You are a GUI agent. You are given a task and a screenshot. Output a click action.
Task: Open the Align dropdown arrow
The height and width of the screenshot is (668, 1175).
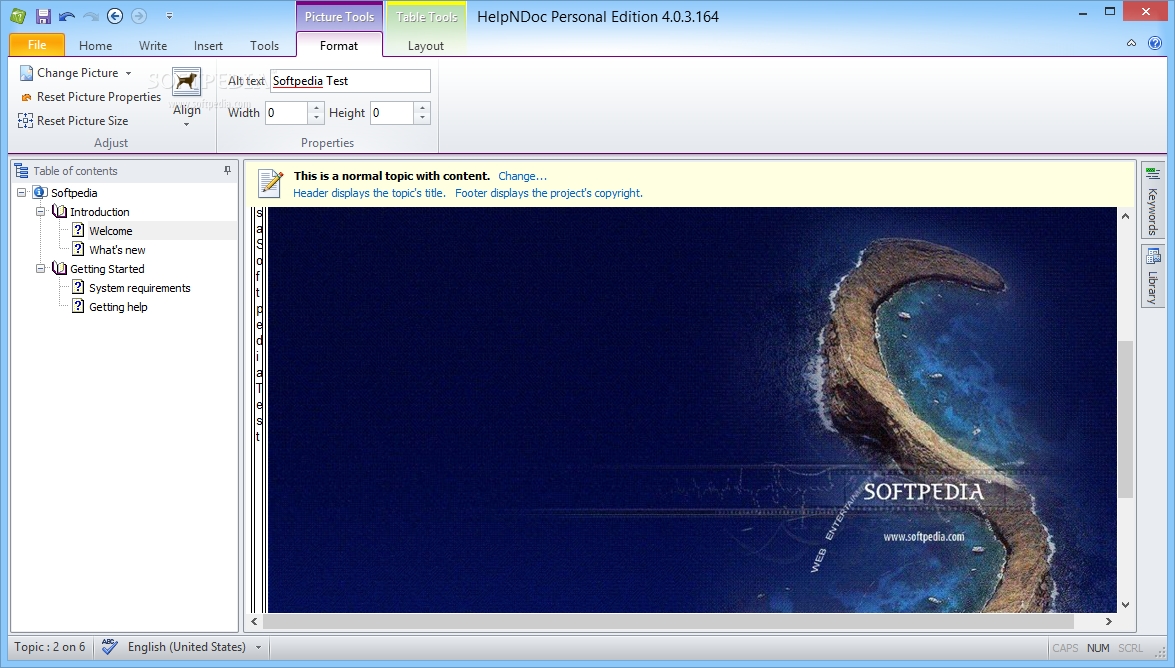coord(186,124)
